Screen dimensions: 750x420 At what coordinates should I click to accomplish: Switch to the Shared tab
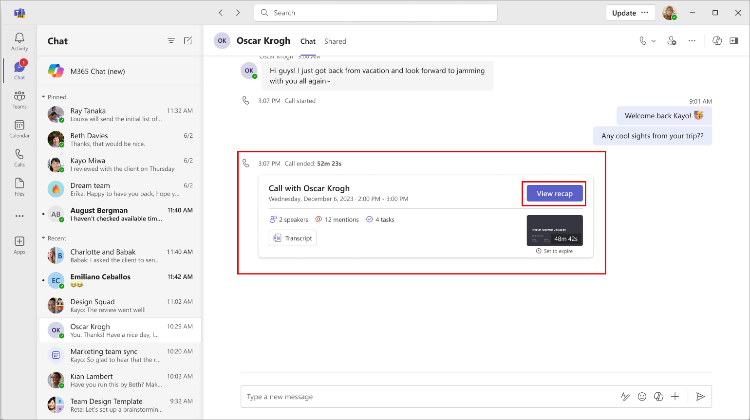[x=335, y=41]
